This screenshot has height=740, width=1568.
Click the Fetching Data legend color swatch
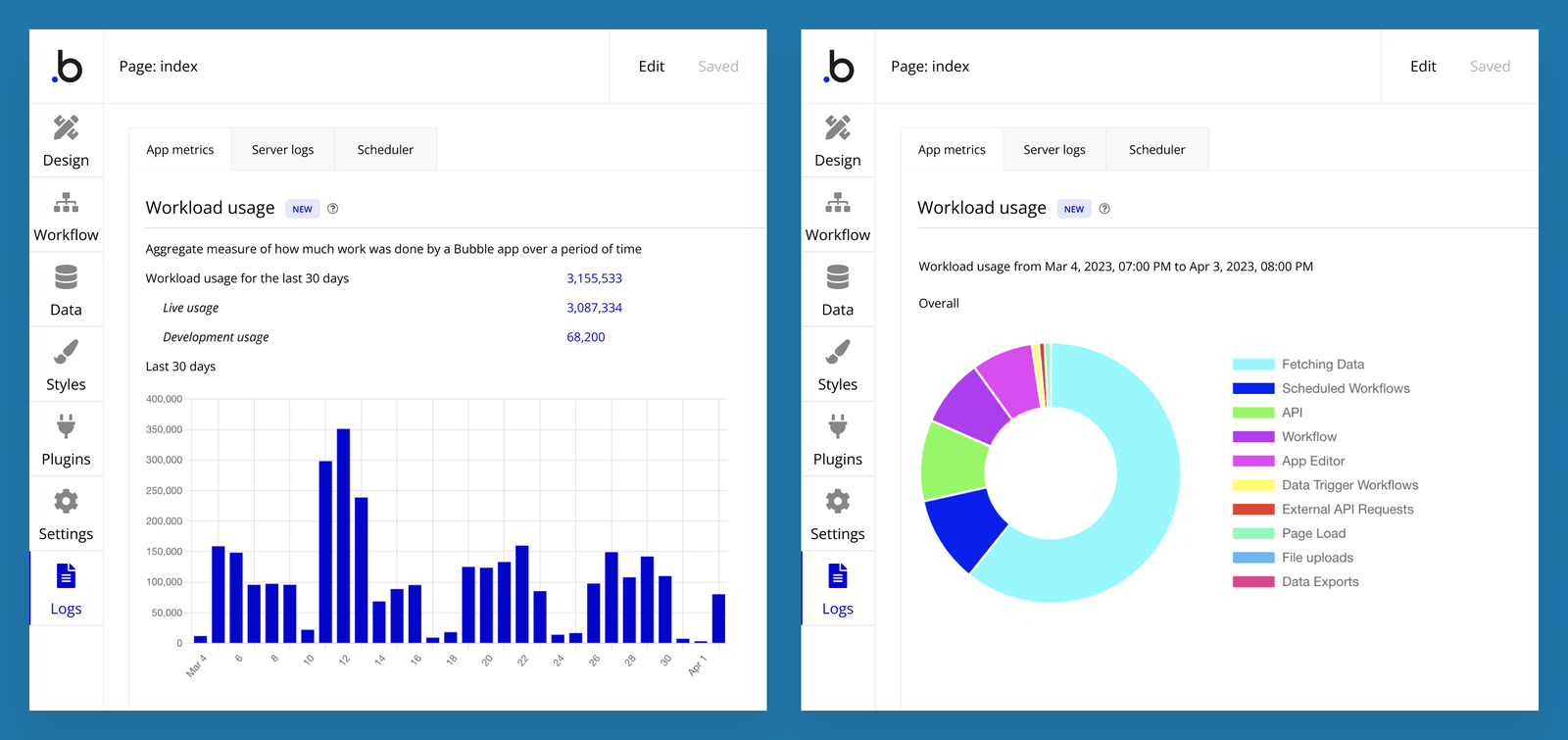pos(1252,365)
